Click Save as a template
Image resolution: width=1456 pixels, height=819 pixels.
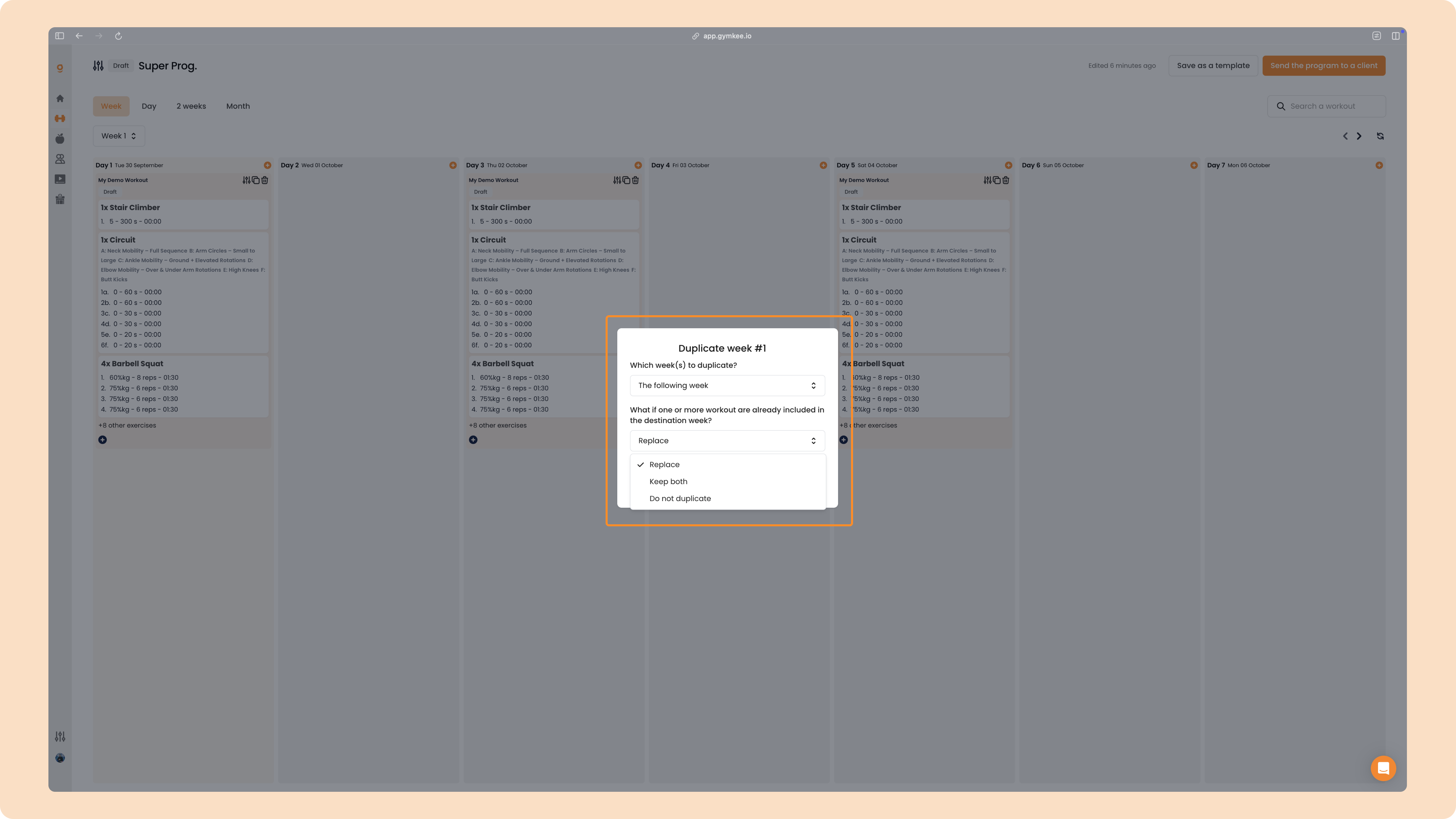pos(1213,66)
